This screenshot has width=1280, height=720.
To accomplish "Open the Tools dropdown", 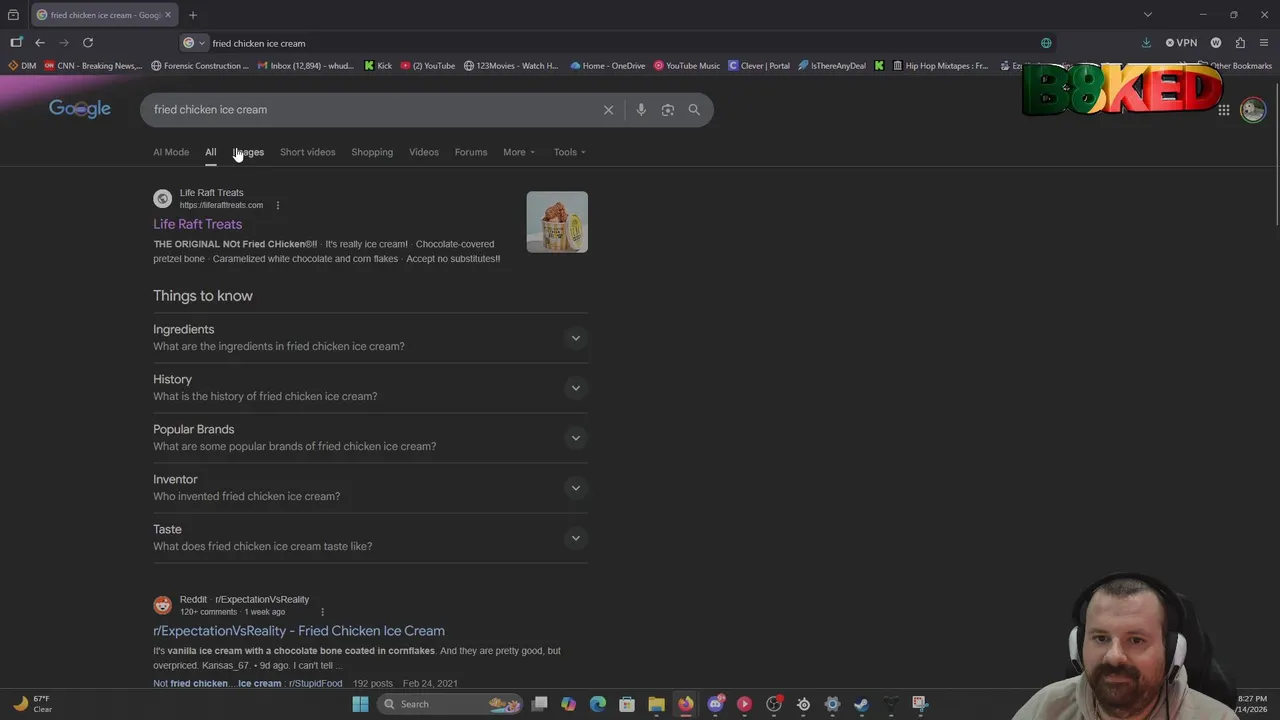I will click(570, 152).
